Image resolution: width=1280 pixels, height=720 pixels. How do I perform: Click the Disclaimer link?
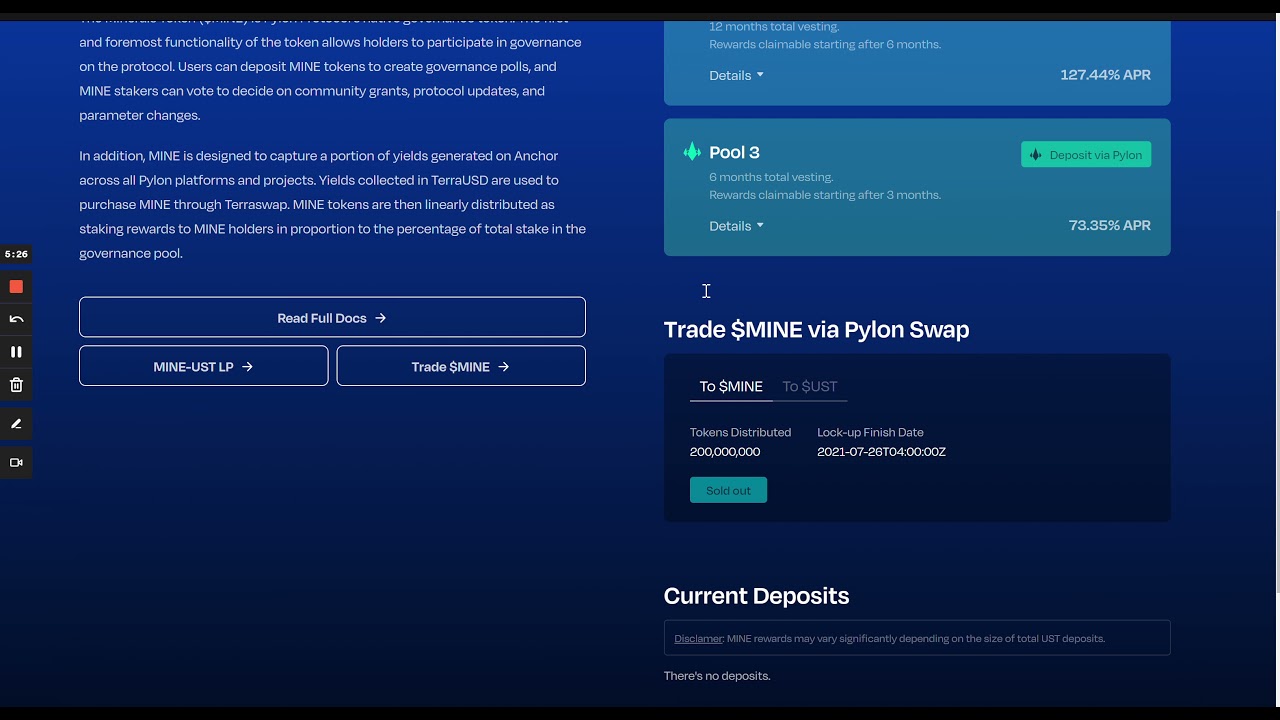coord(698,638)
